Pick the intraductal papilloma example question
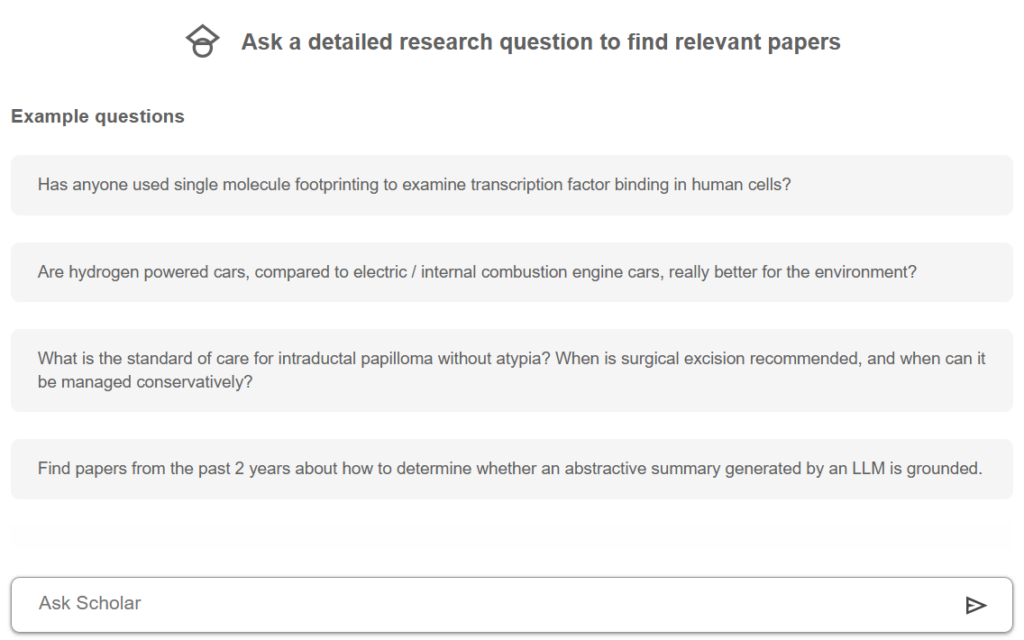 tap(511, 370)
